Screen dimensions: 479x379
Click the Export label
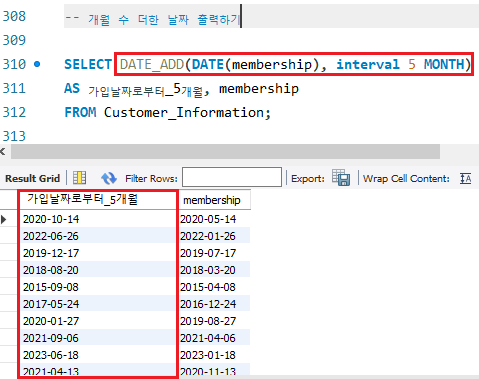(x=308, y=179)
